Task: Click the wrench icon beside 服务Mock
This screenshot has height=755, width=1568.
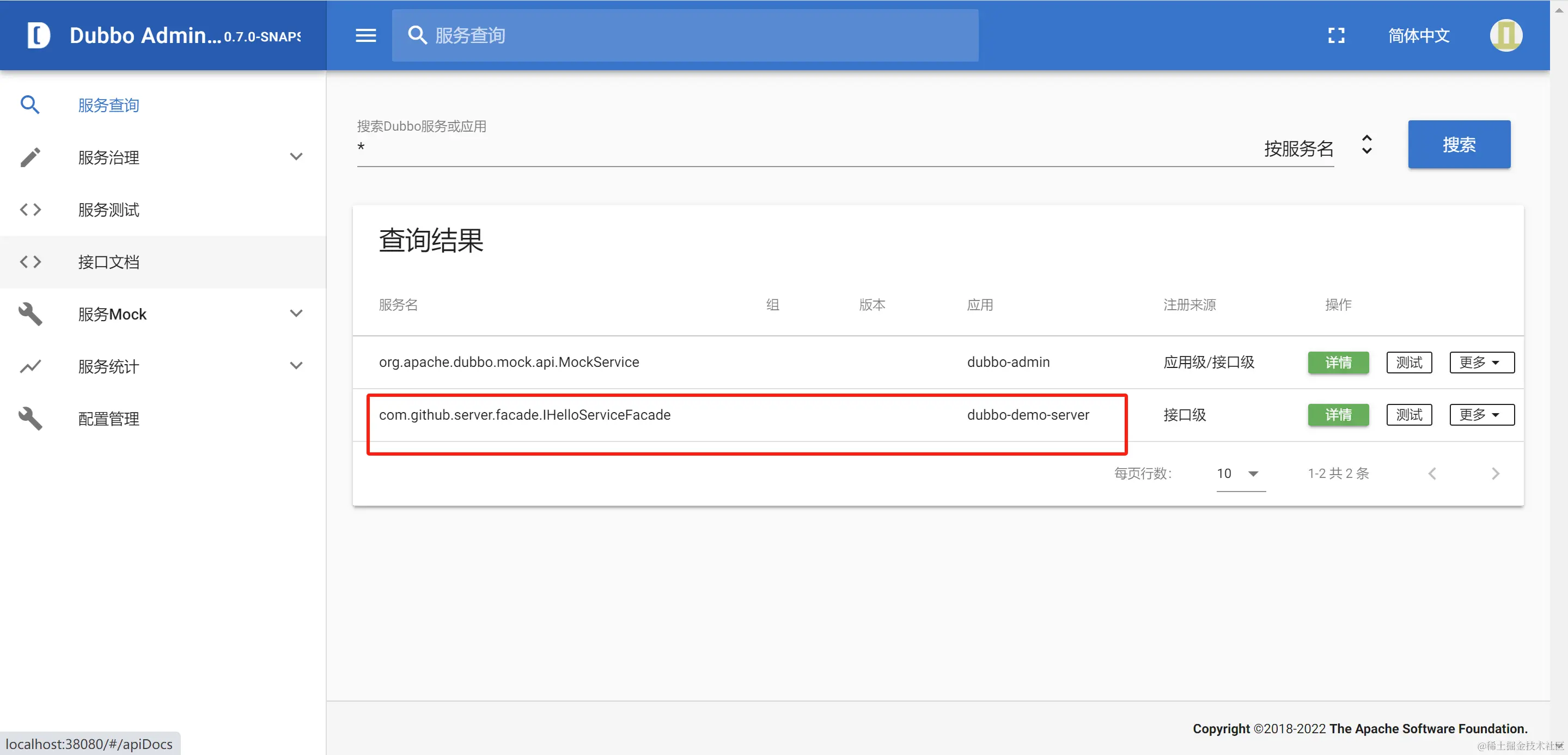Action: (30, 314)
